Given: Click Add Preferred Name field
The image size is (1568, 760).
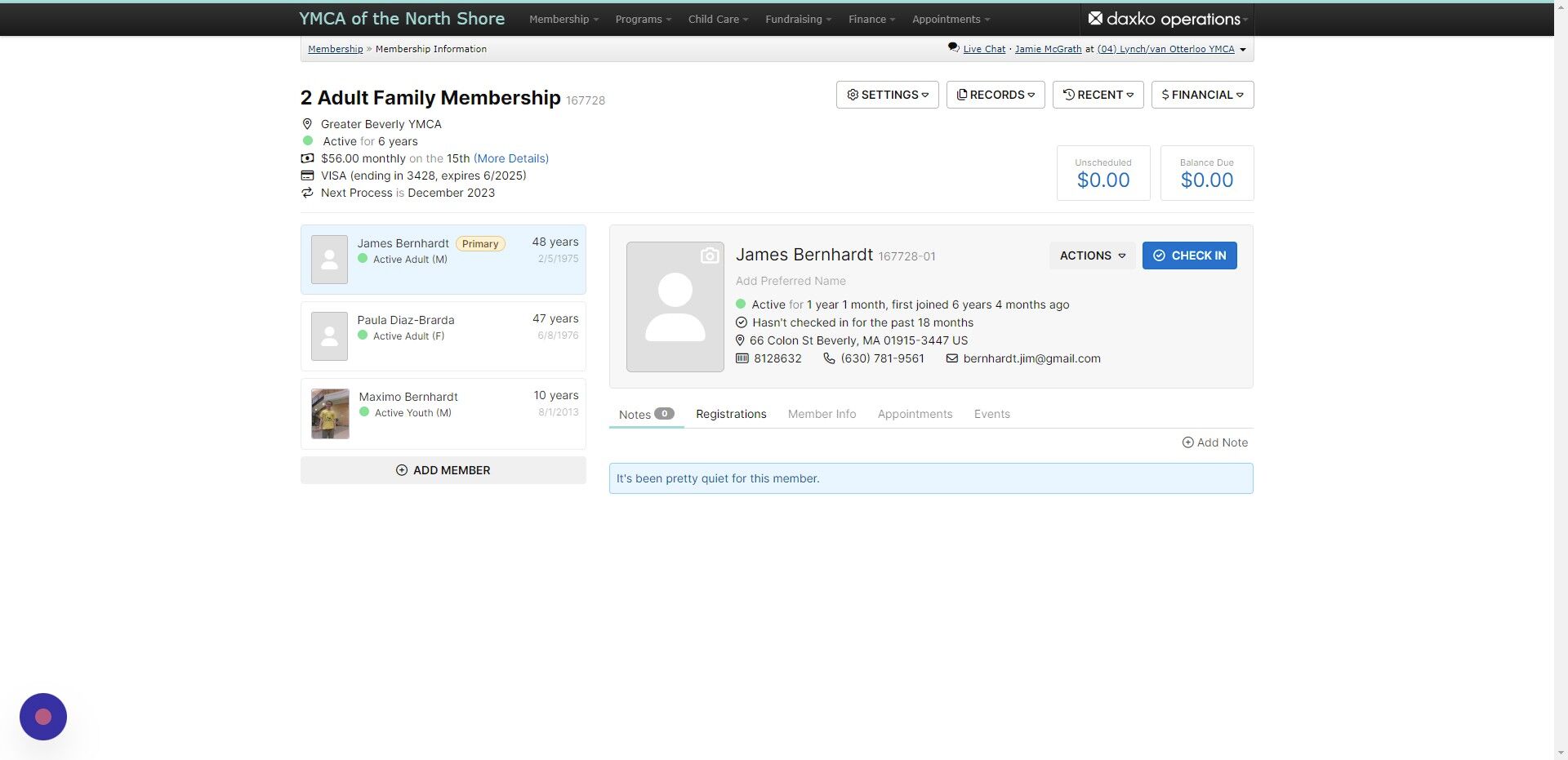Looking at the screenshot, I should (x=791, y=281).
